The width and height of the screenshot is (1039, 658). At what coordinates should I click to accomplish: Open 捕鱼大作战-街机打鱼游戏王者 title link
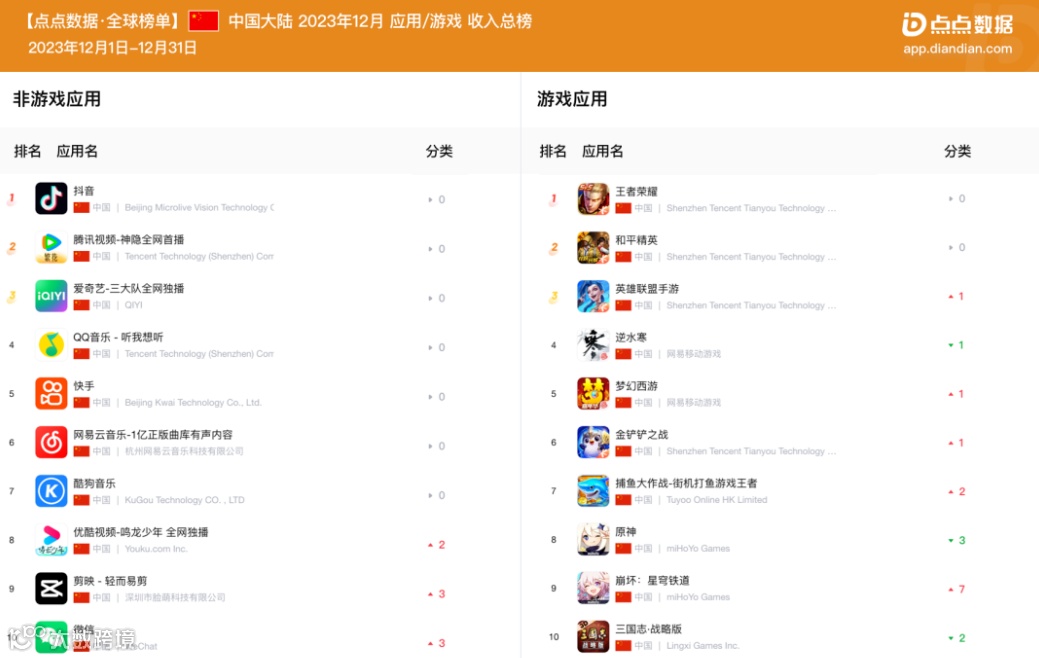pyautogui.click(x=686, y=483)
